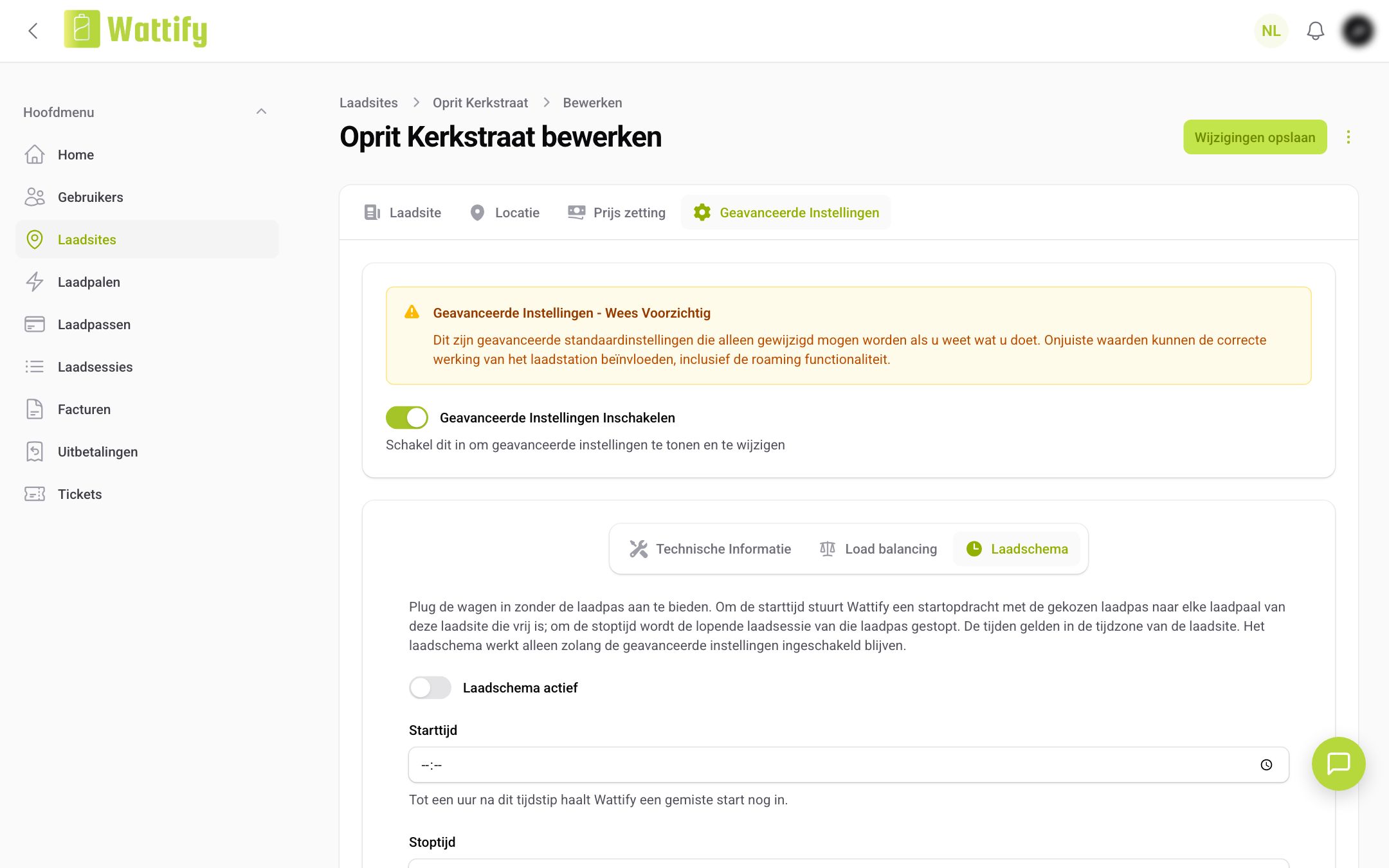Click the Laadschema clock icon
The image size is (1389, 868).
(x=974, y=549)
